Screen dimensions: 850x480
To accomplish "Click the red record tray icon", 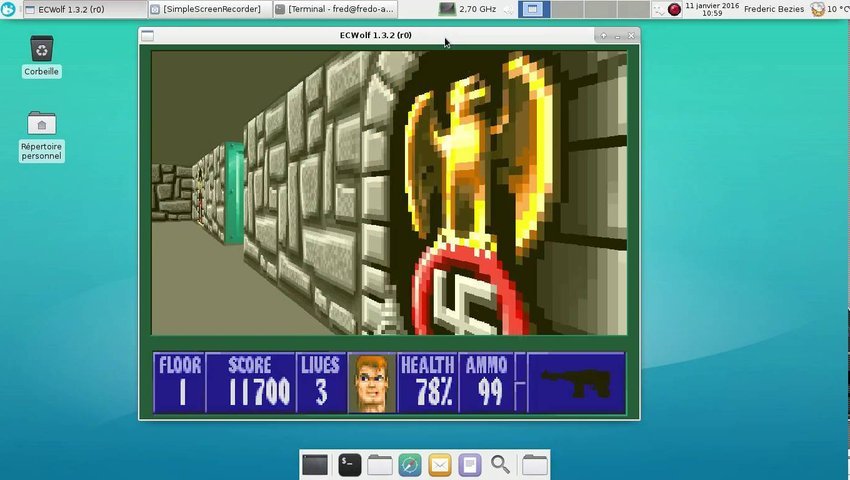I will (674, 9).
